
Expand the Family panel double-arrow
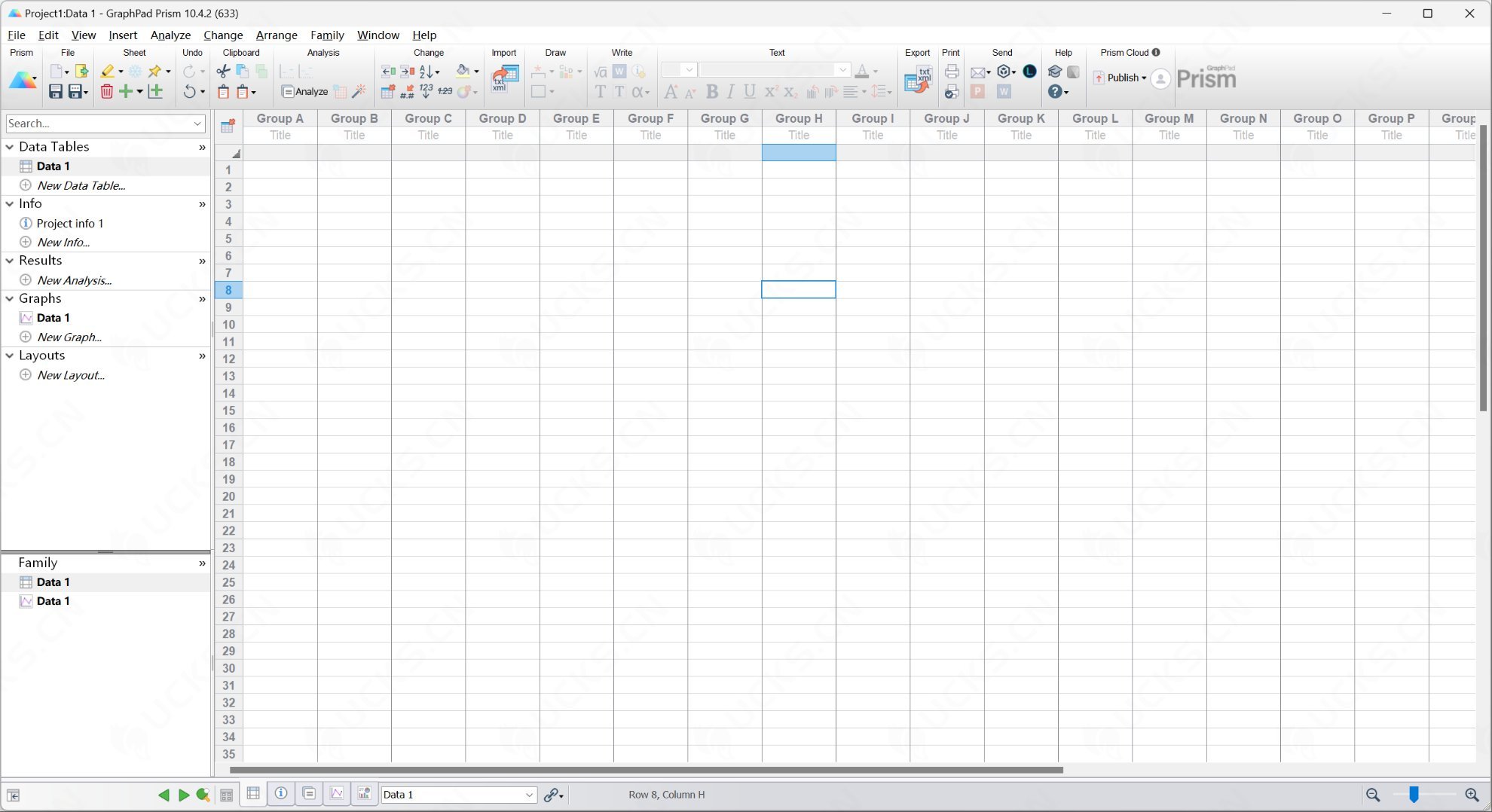(202, 563)
